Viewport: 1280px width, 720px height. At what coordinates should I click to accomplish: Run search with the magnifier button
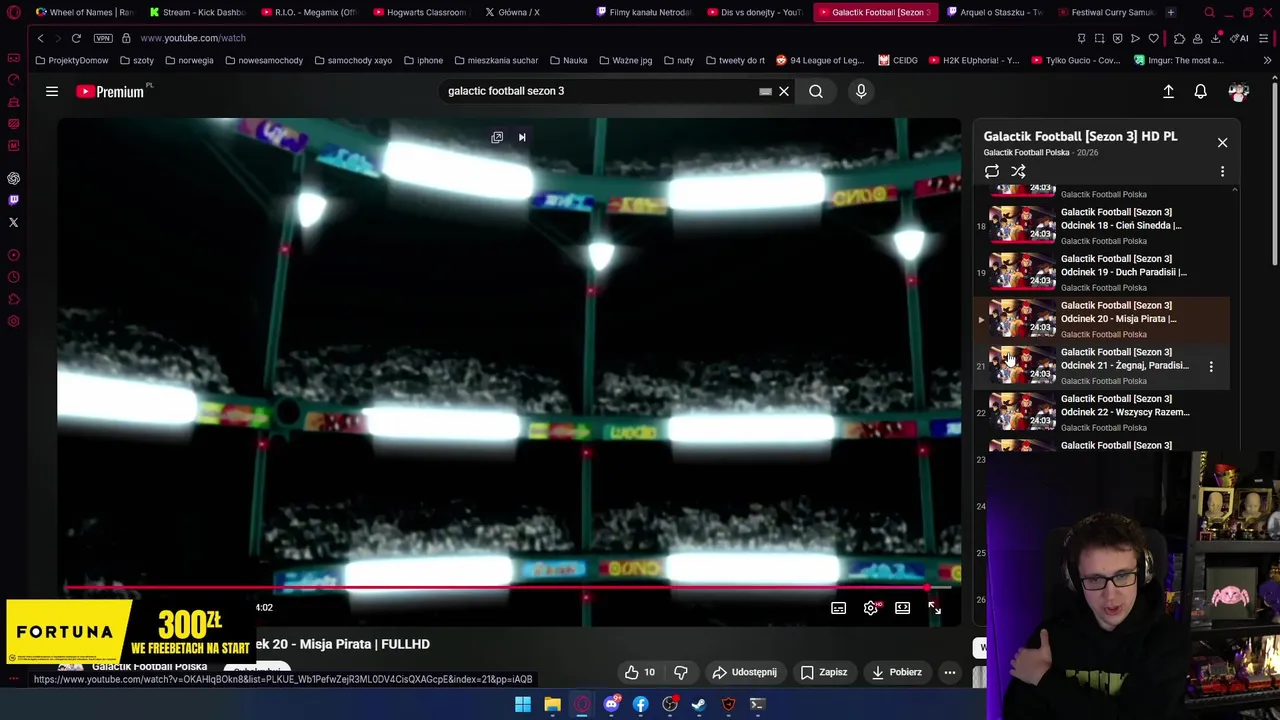pyautogui.click(x=816, y=91)
